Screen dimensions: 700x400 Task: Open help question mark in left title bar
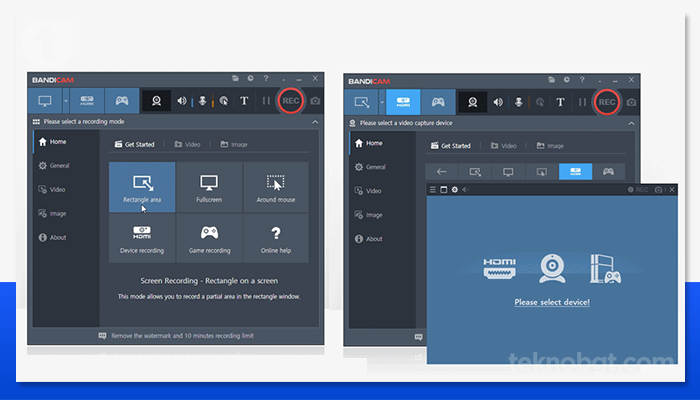coord(266,79)
